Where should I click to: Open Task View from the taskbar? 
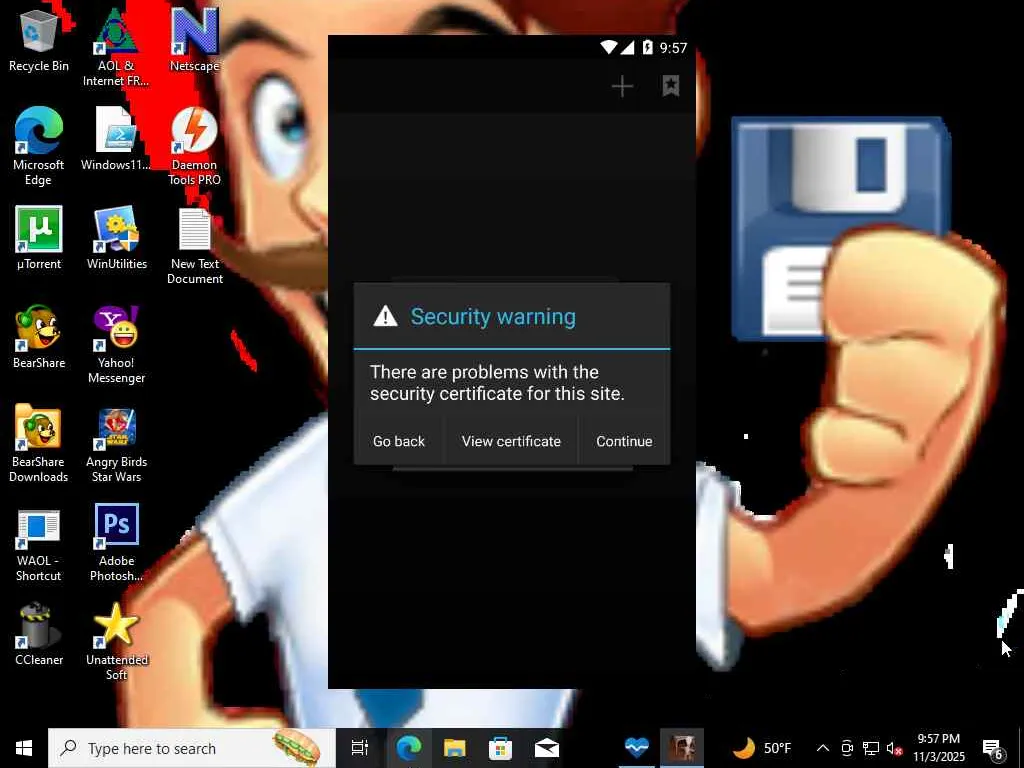pyautogui.click(x=360, y=748)
